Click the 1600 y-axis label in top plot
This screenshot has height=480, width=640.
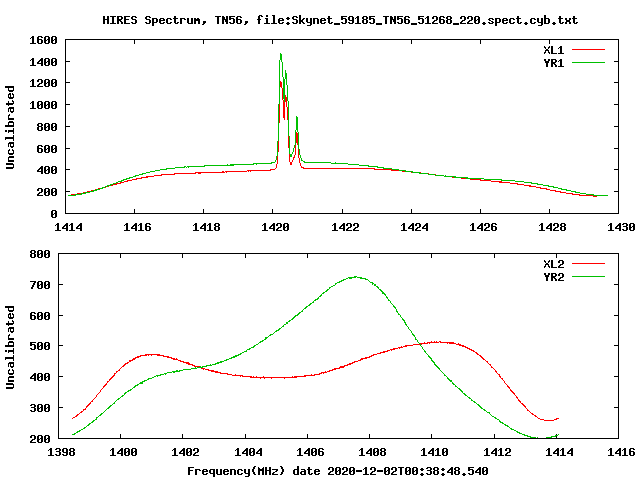(43, 40)
